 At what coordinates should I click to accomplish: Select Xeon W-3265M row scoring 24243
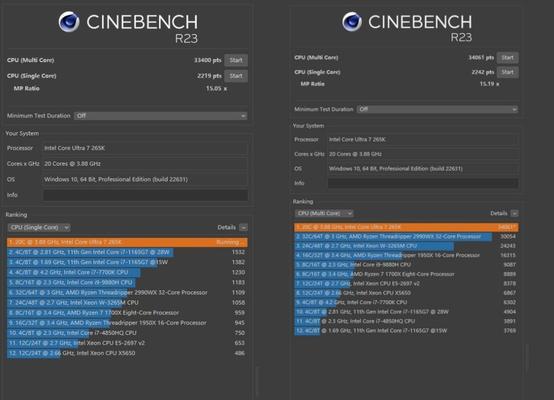[406, 246]
